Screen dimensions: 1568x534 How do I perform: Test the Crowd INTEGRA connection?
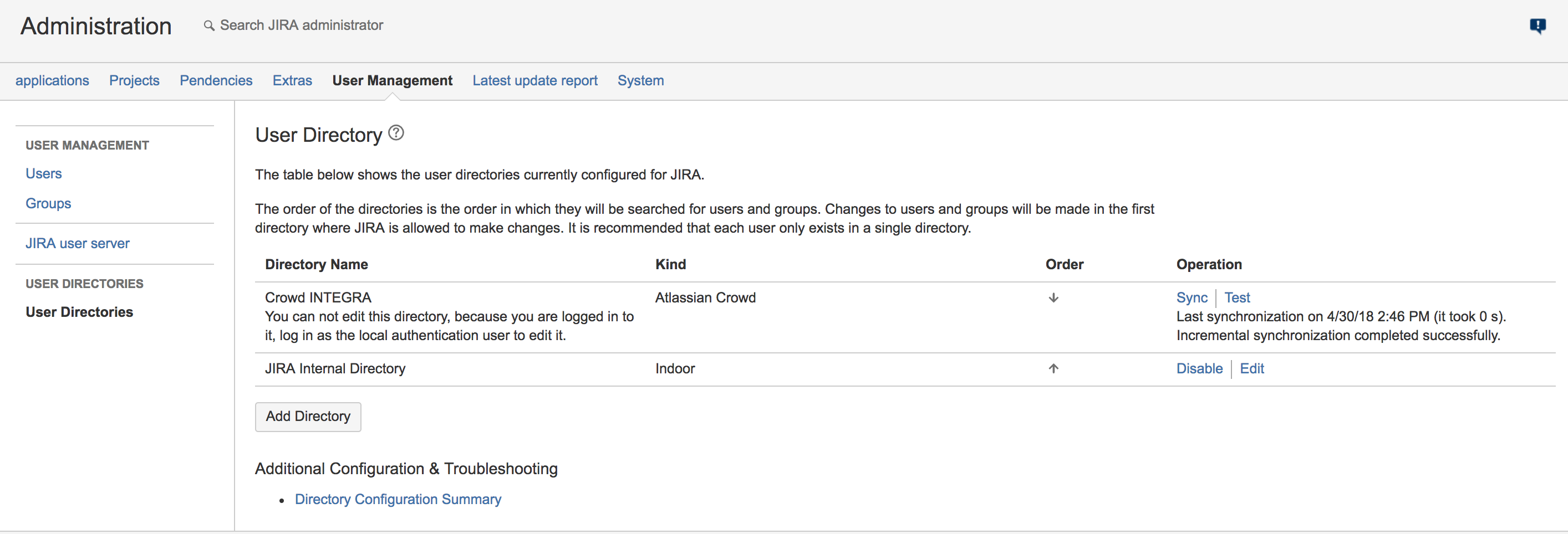click(x=1237, y=297)
